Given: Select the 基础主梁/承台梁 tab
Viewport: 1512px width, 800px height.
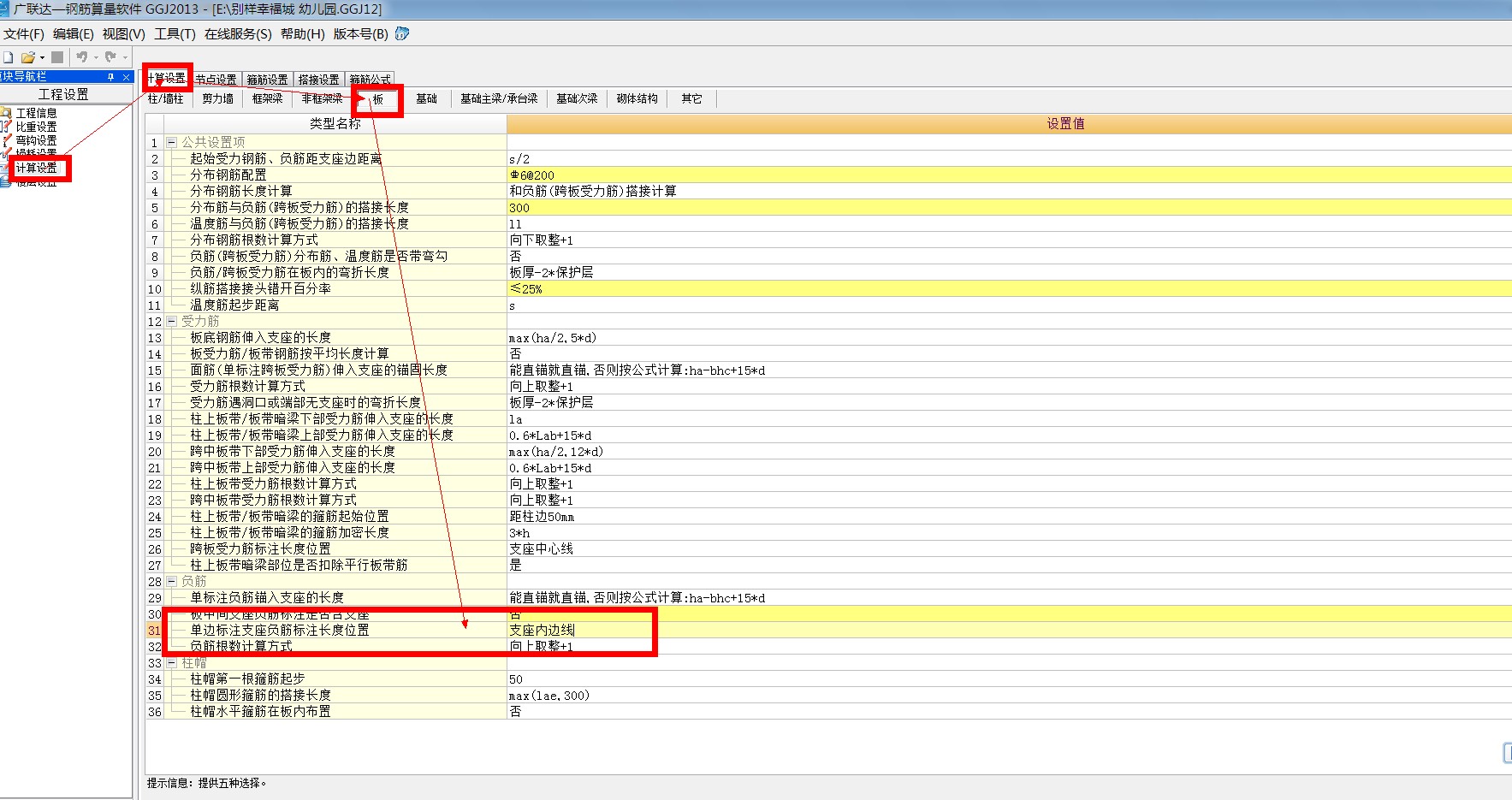Looking at the screenshot, I should (x=499, y=98).
